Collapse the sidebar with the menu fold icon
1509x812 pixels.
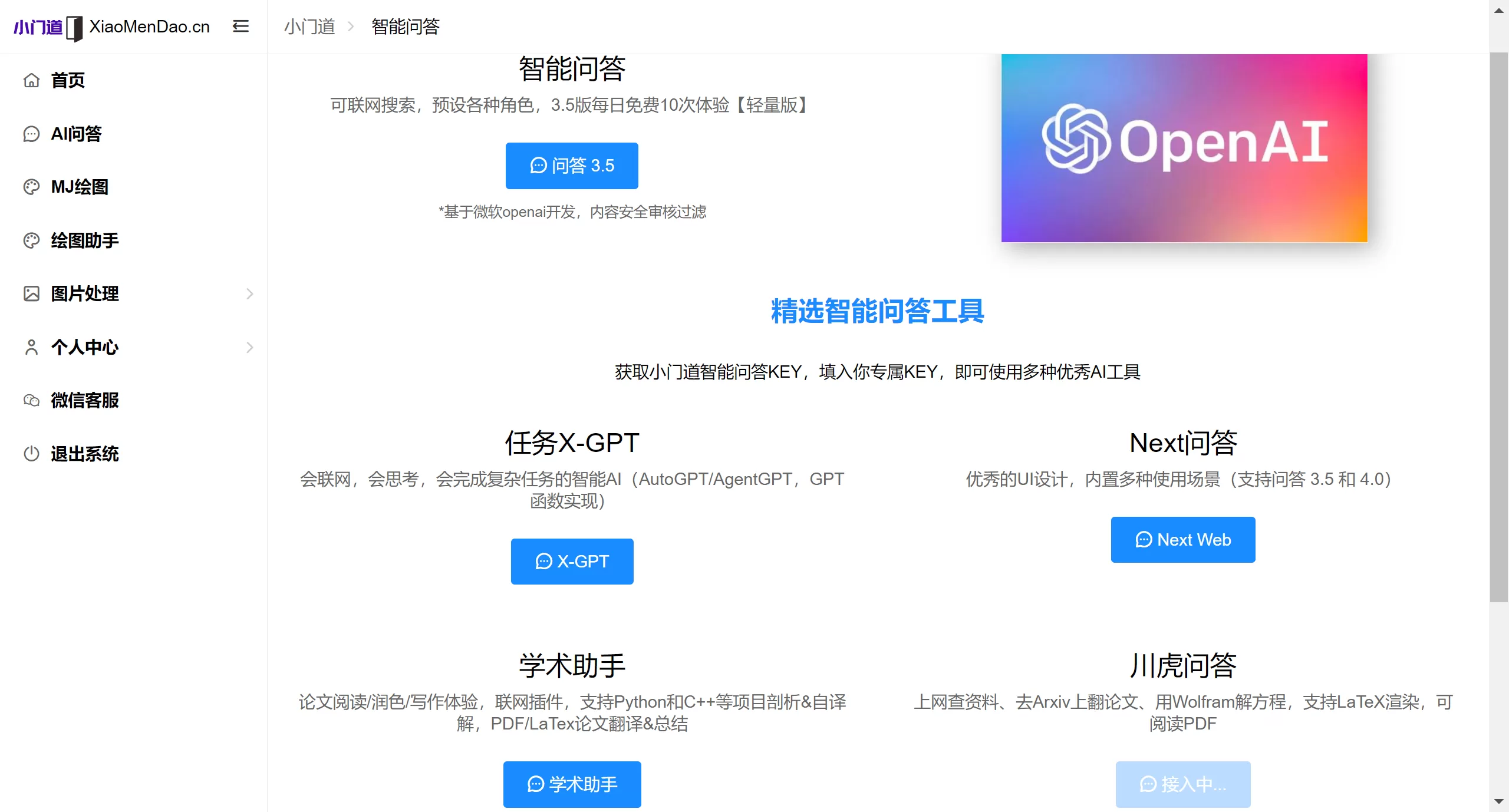[240, 27]
